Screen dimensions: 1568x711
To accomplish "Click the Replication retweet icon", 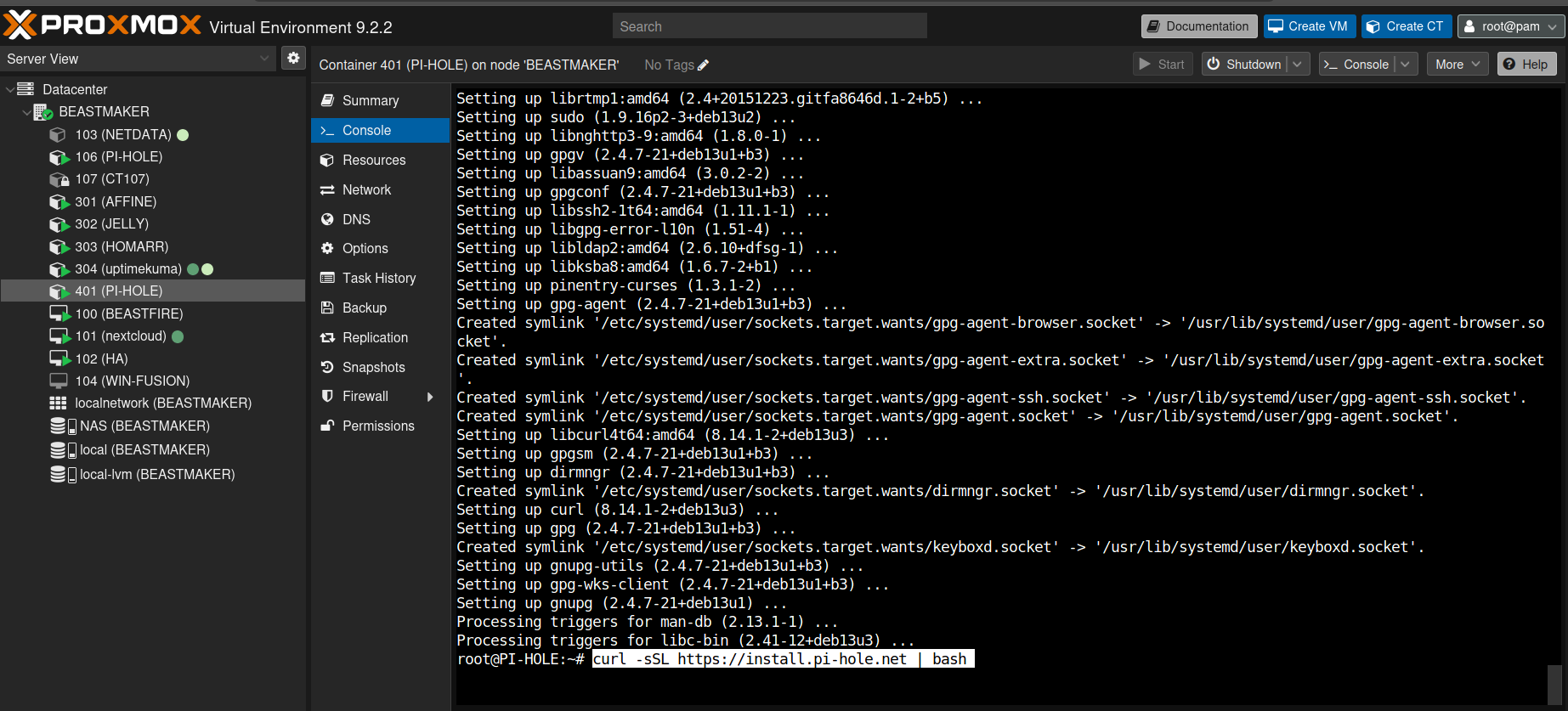I will coord(327,337).
